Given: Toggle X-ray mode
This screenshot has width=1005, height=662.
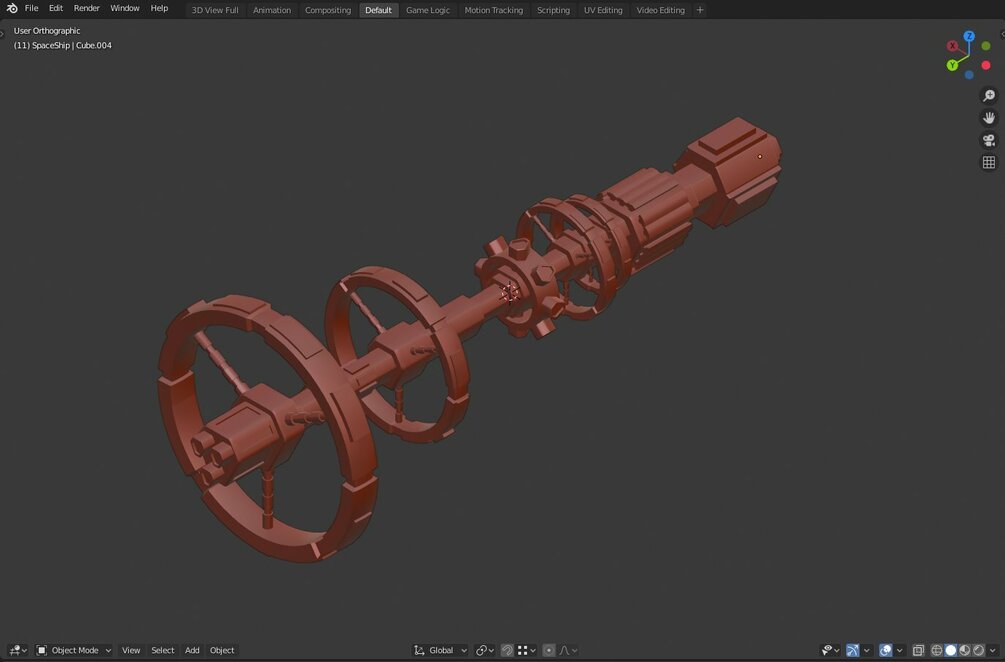Looking at the screenshot, I should [918, 650].
